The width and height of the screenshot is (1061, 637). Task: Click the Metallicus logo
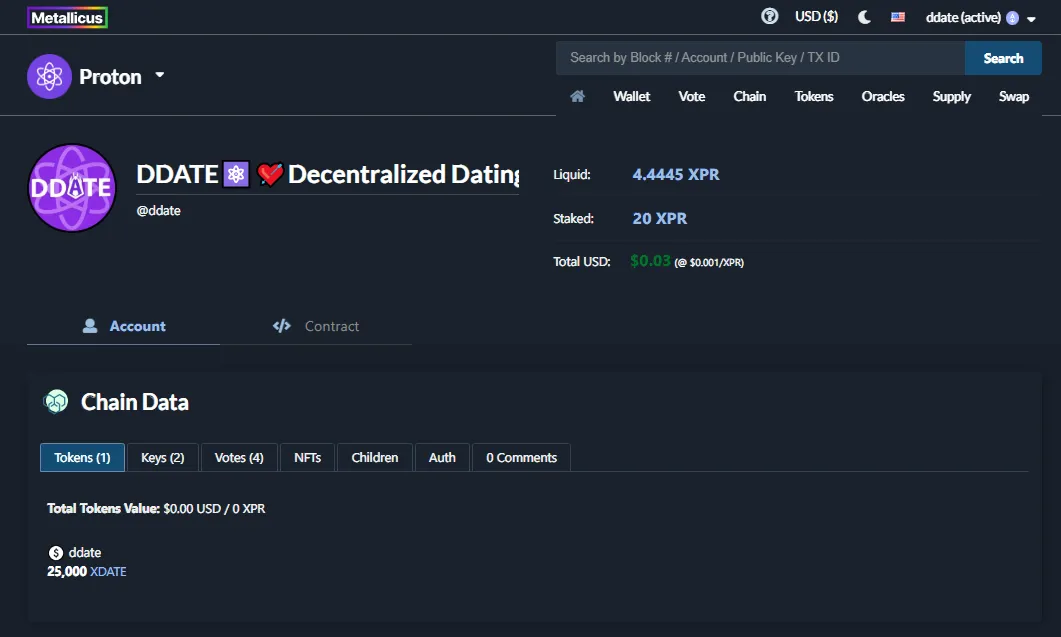point(67,18)
